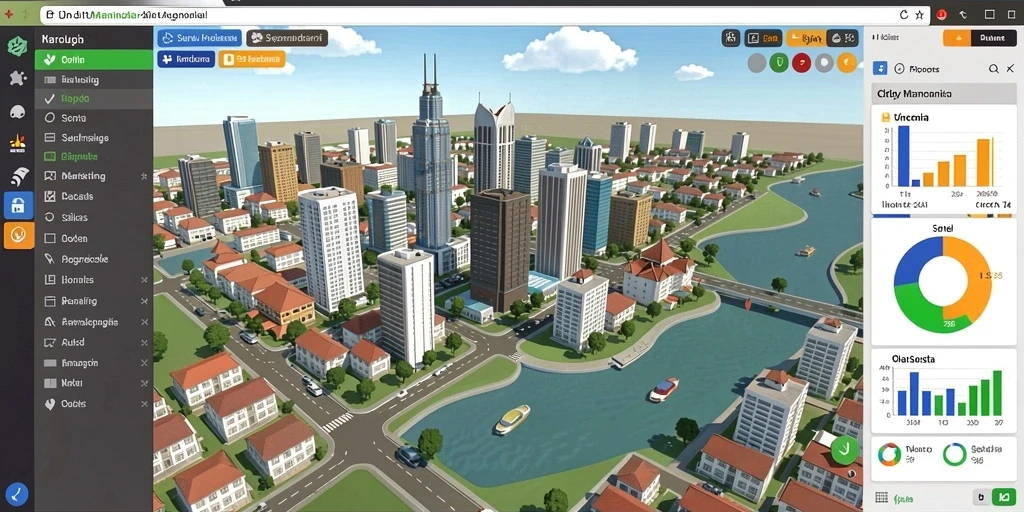Open the star expander on Marketing row
Image resolution: width=1024 pixels, height=512 pixels.
144,176
